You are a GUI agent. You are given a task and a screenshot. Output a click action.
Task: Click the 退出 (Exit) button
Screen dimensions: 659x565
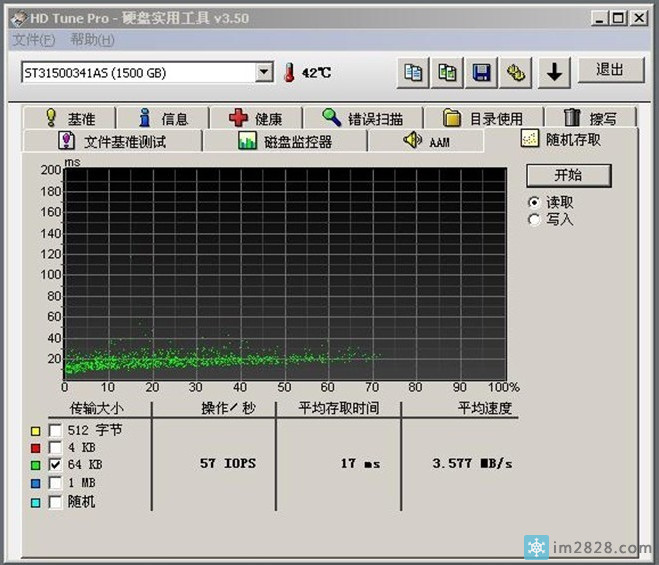609,70
